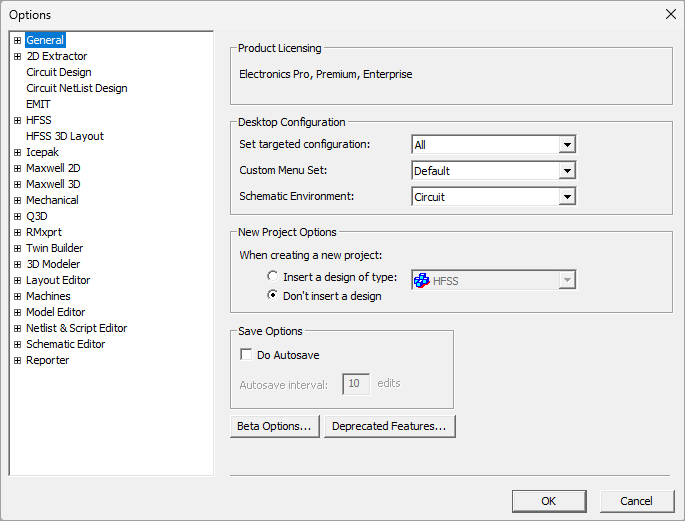The width and height of the screenshot is (685, 521).
Task: Click the HFSS design type icon
Action: [422, 280]
